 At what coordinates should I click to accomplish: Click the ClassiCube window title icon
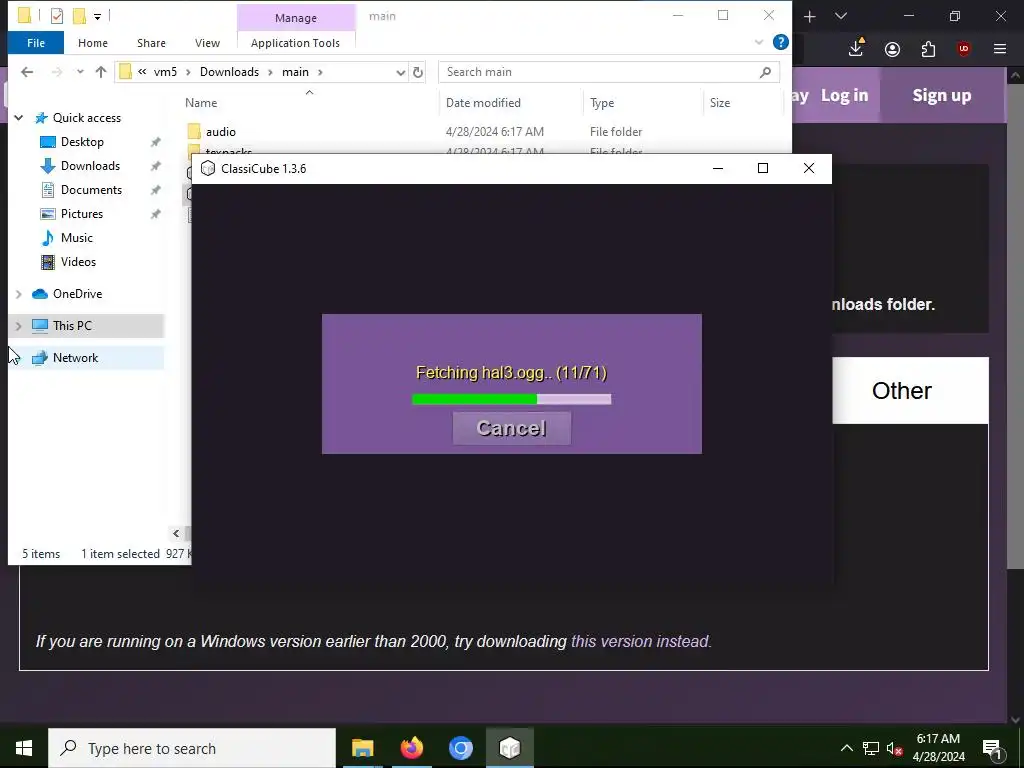(x=208, y=168)
